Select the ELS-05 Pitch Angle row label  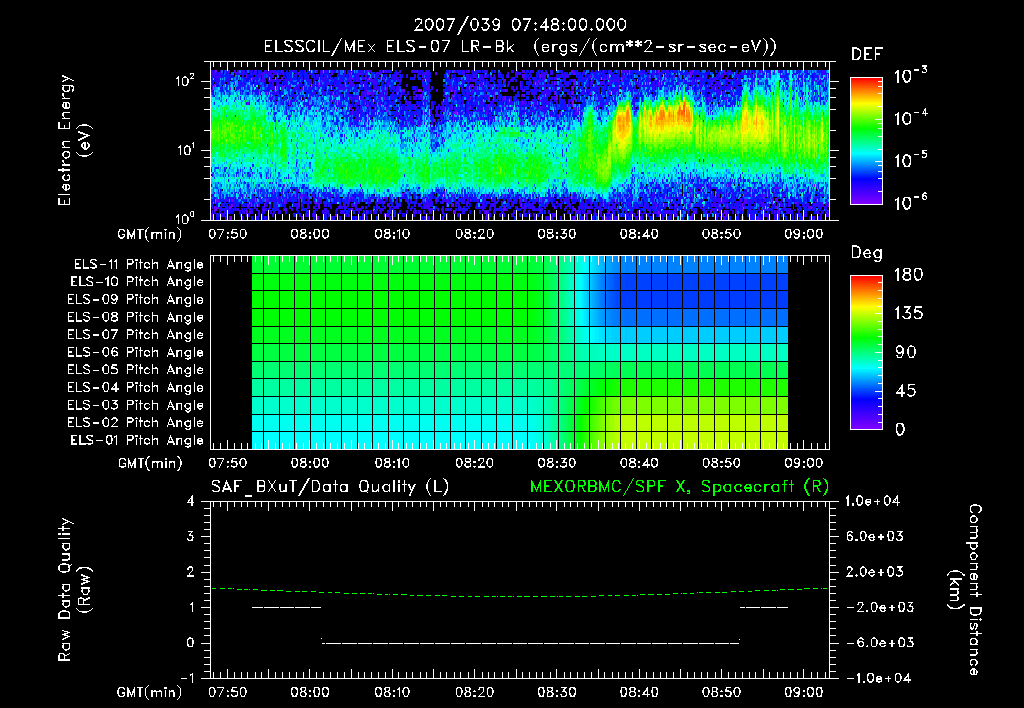(136, 370)
